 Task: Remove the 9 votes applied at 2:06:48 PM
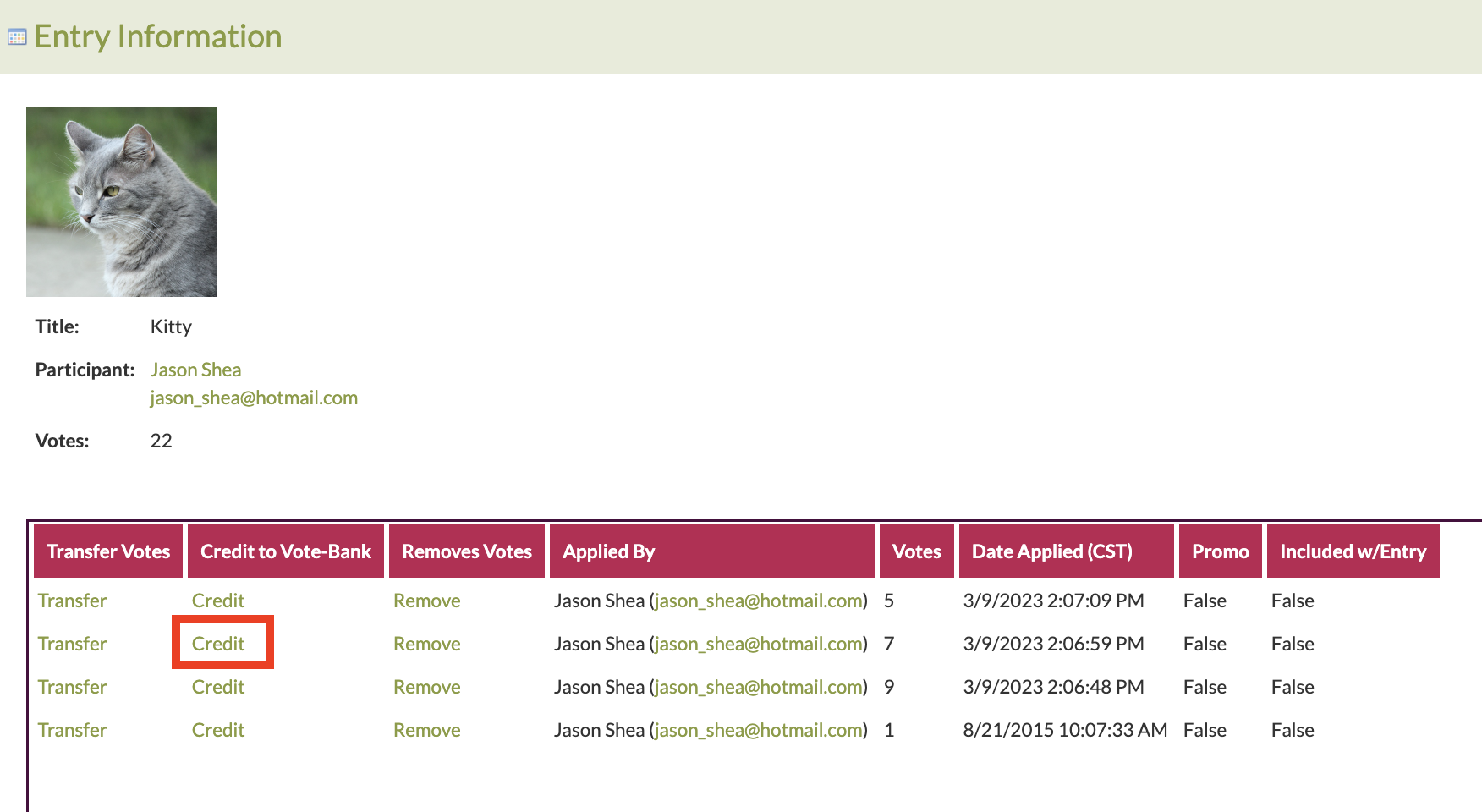(x=427, y=687)
